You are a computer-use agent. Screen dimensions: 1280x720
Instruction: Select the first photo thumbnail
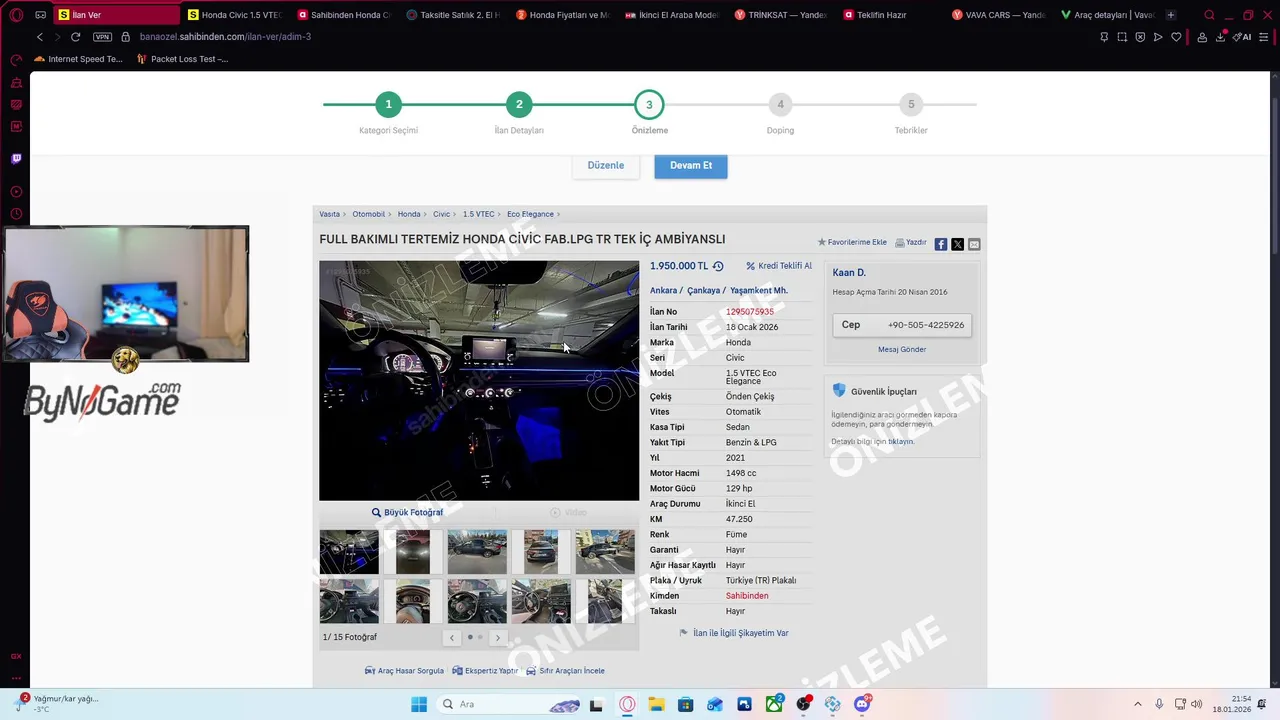pyautogui.click(x=349, y=552)
